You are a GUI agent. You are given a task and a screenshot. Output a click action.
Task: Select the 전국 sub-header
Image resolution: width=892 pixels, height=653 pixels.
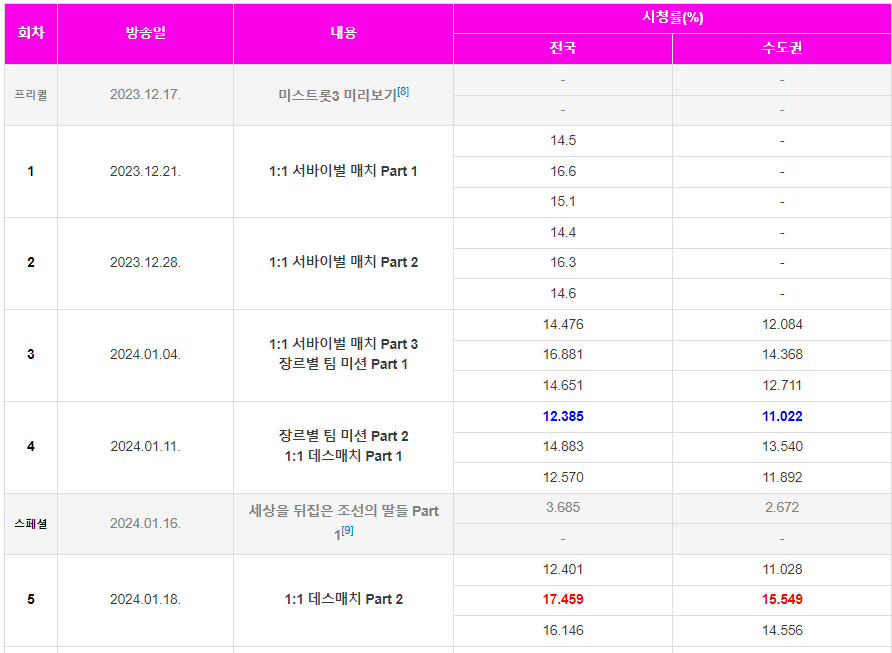[x=563, y=47]
